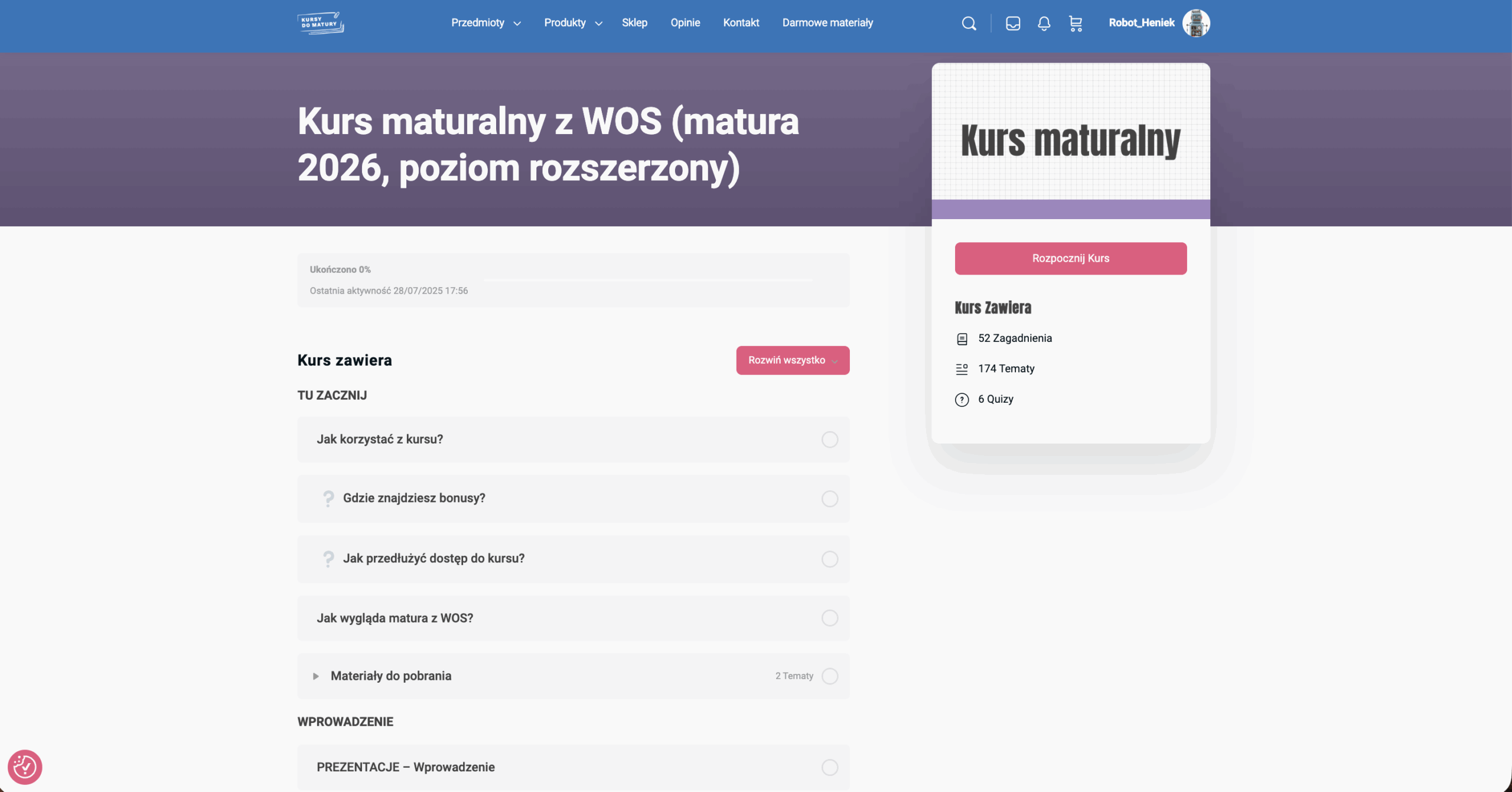This screenshot has width=1512, height=792.
Task: Click the question mark icon beside 'Gdzie znajdziesz bonusy?'
Action: coord(328,498)
